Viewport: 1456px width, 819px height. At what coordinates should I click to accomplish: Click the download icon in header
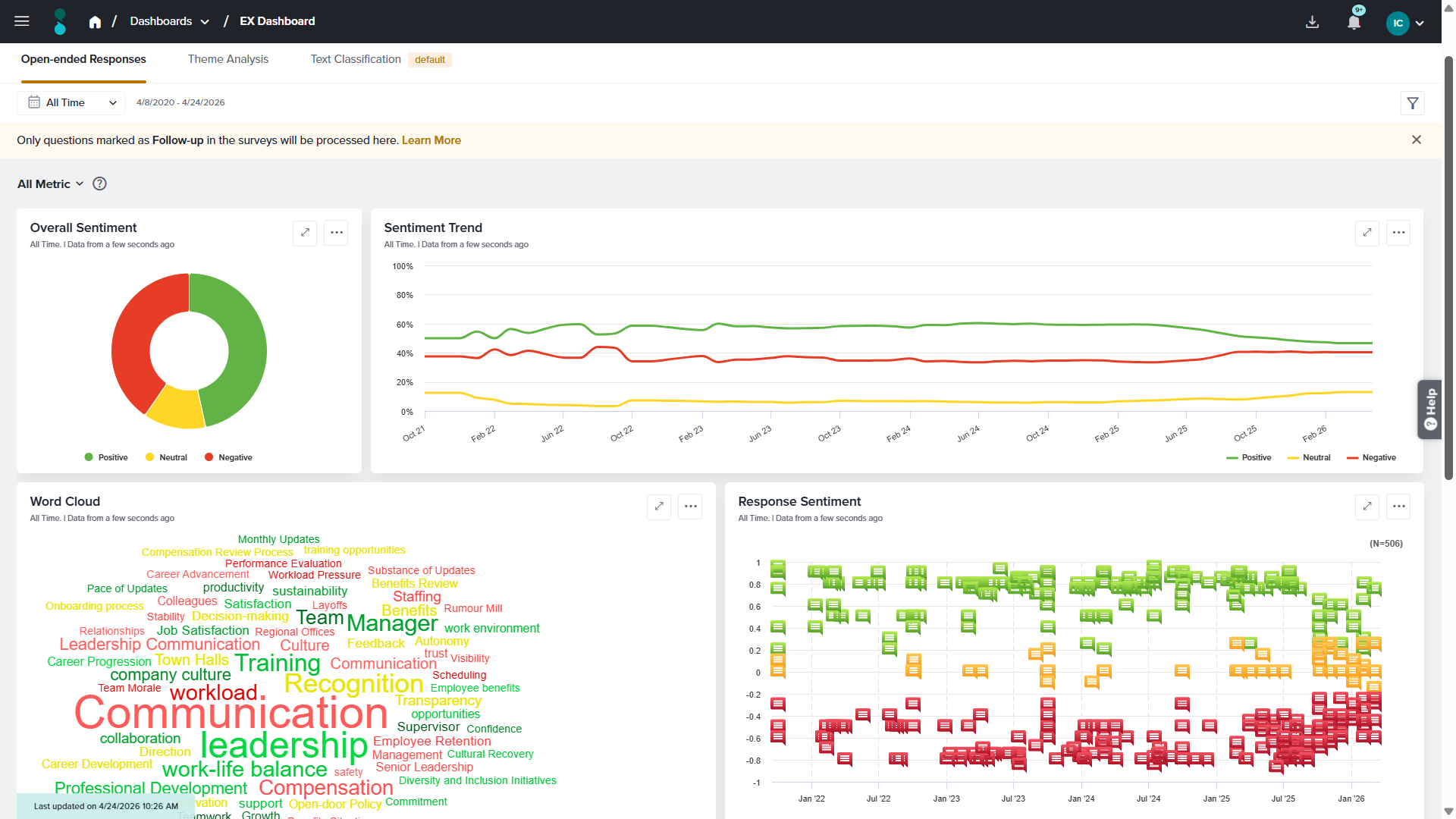click(x=1313, y=22)
